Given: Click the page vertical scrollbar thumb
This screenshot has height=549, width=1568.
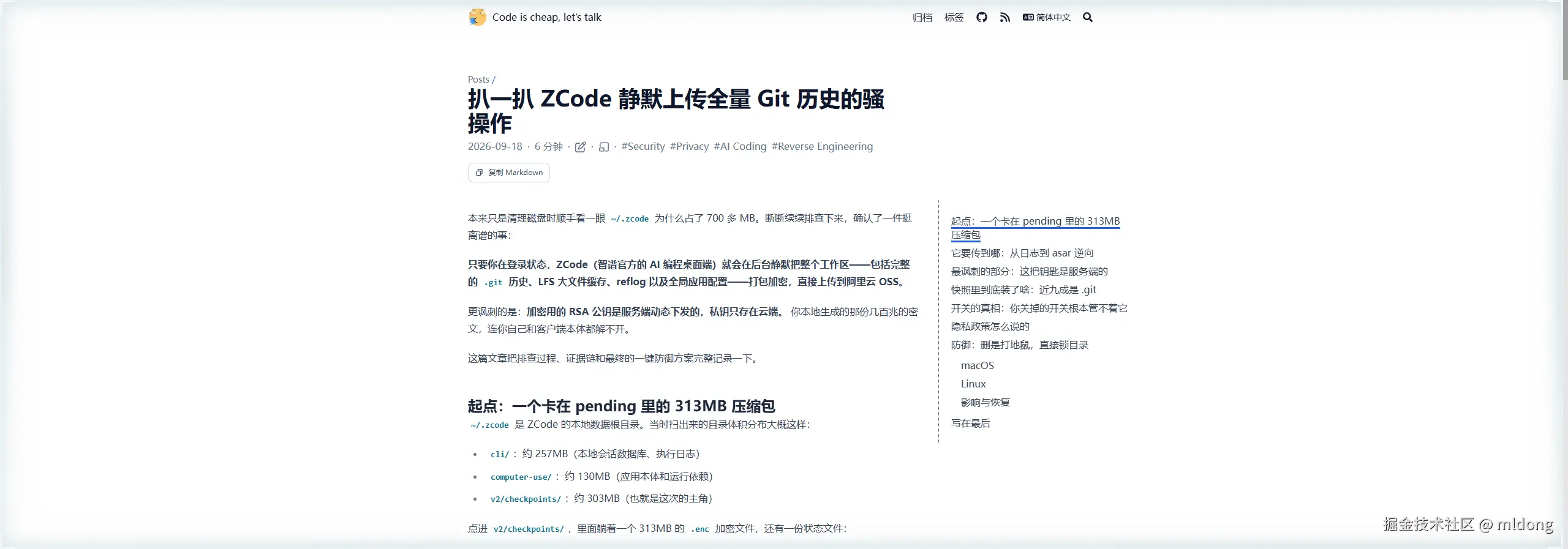Looking at the screenshot, I should point(1564,40).
